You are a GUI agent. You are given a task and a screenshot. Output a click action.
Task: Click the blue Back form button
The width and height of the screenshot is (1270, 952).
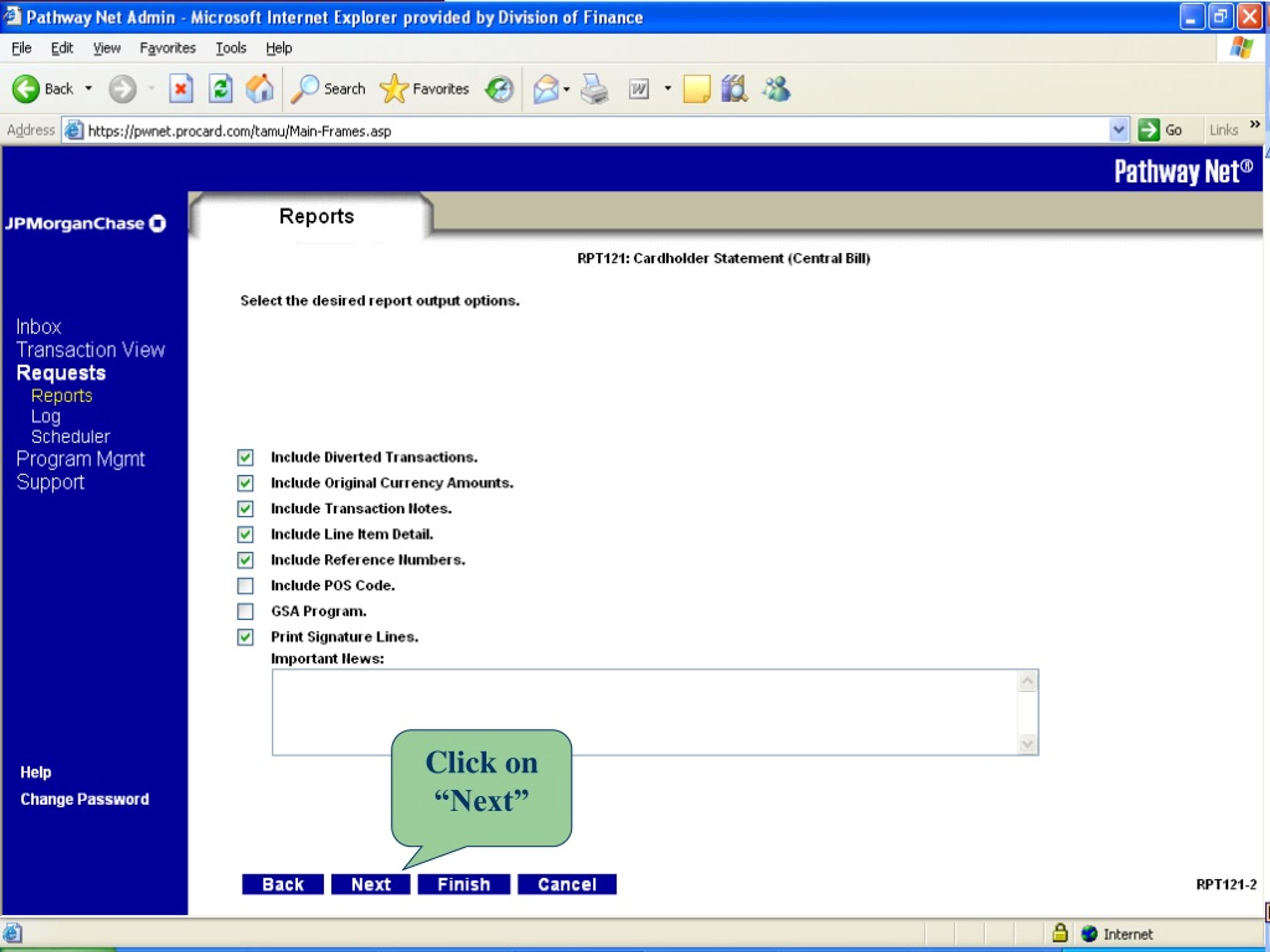click(282, 884)
